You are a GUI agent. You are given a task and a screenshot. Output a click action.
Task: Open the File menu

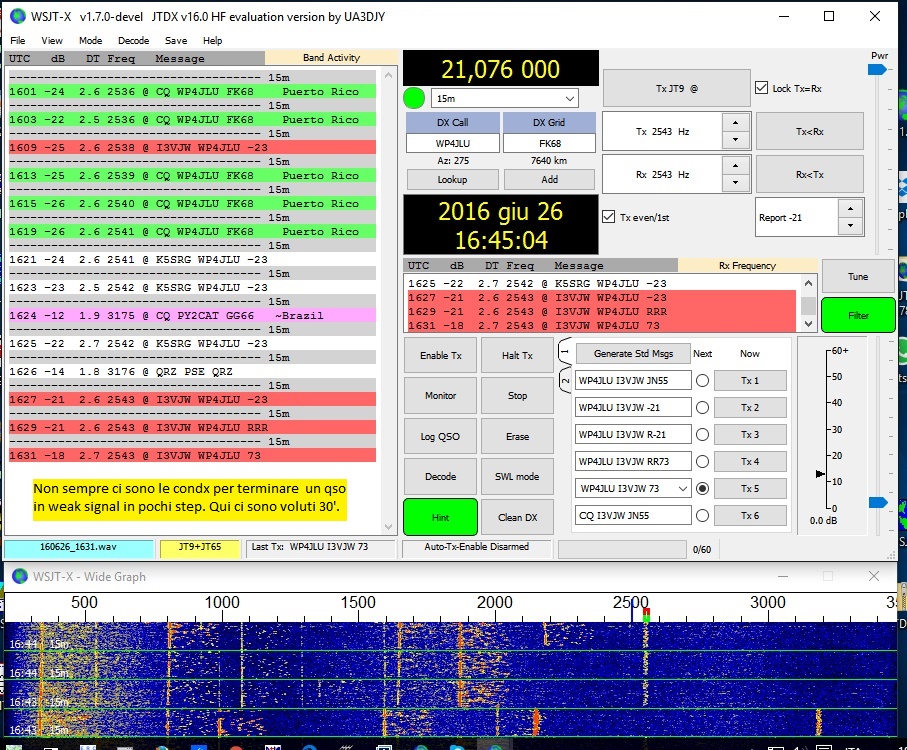[18, 40]
